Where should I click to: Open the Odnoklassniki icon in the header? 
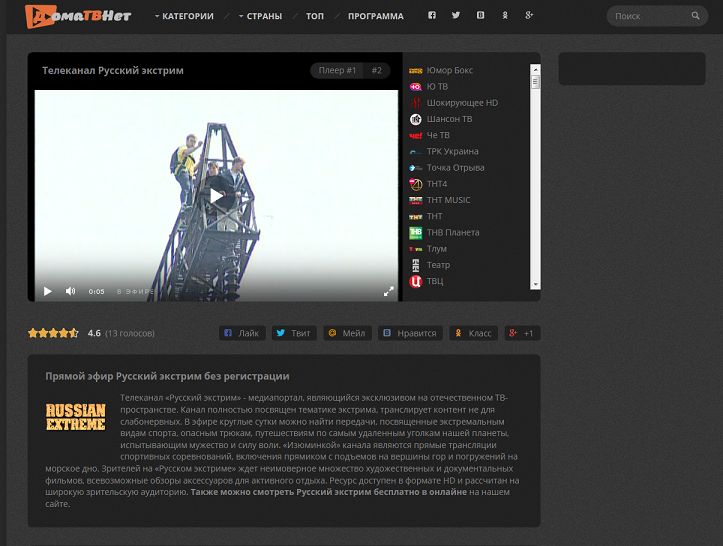click(x=505, y=15)
